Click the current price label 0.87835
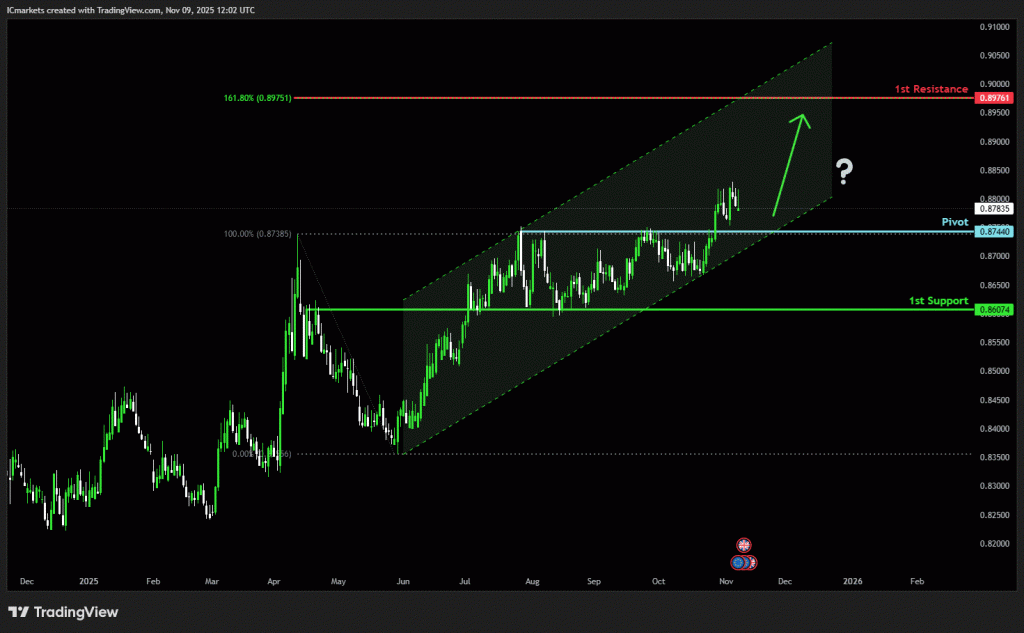The image size is (1024, 633). (x=995, y=208)
